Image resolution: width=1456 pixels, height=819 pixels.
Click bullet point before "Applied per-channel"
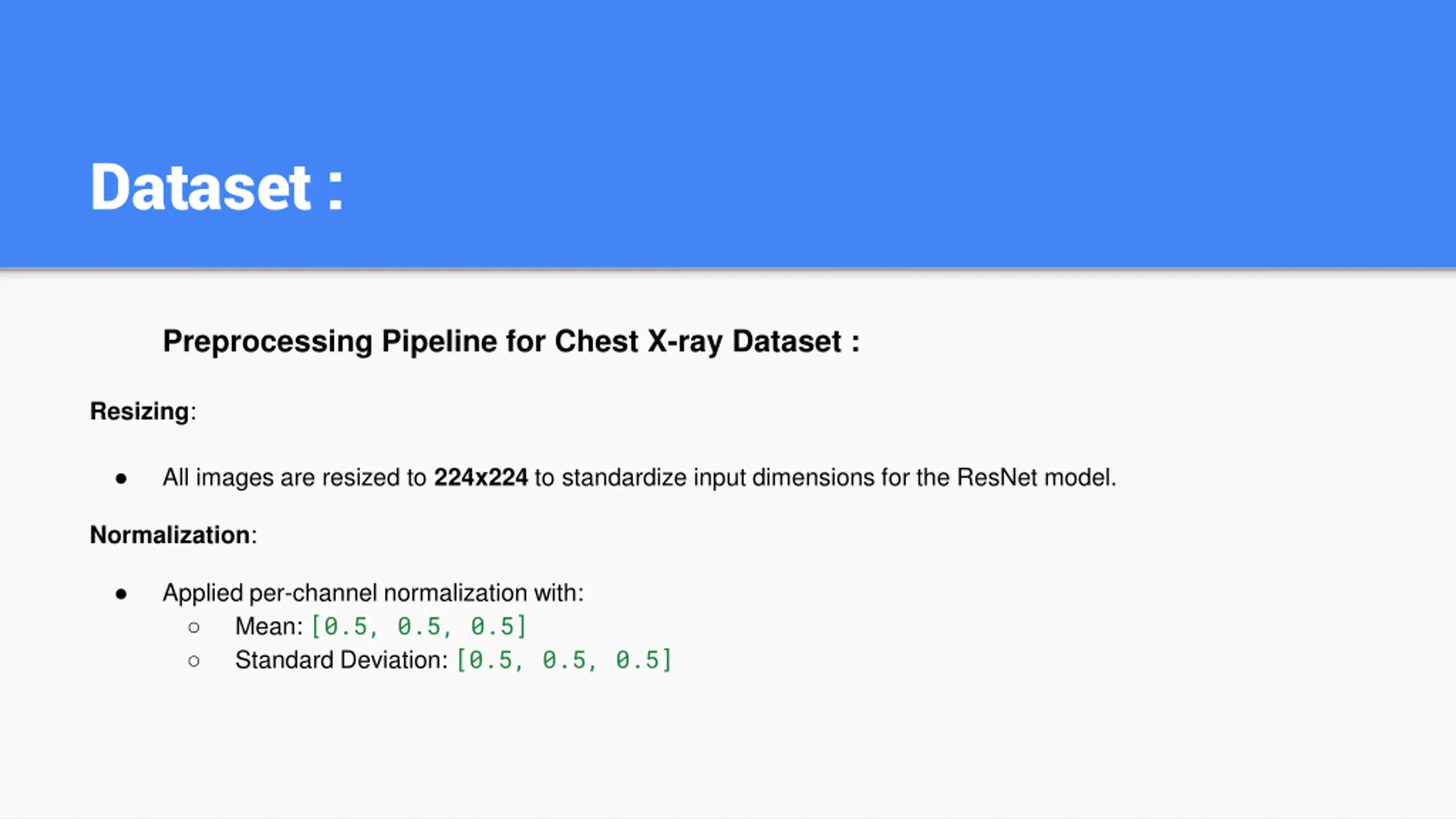click(x=121, y=594)
